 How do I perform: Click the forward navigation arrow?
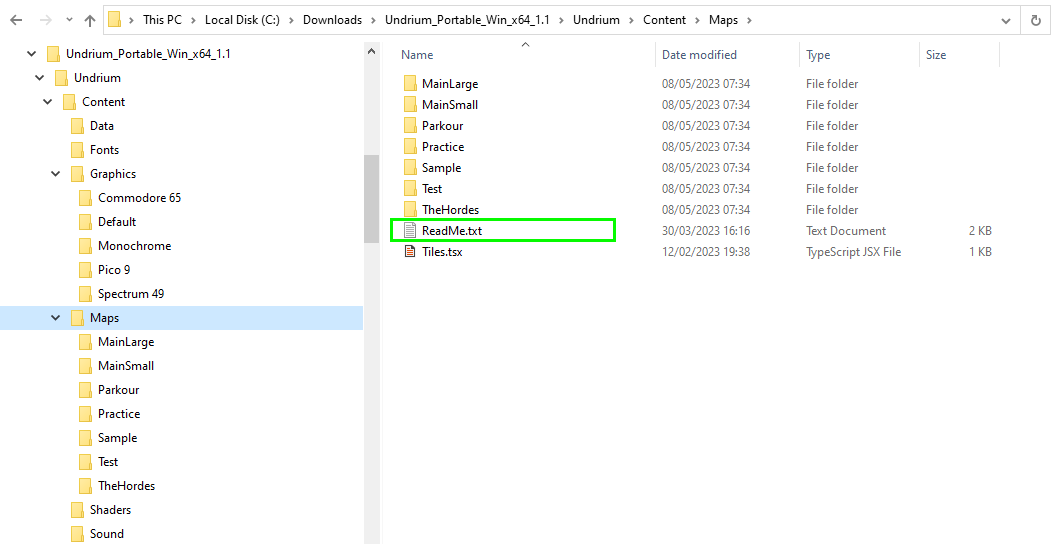coord(46,20)
